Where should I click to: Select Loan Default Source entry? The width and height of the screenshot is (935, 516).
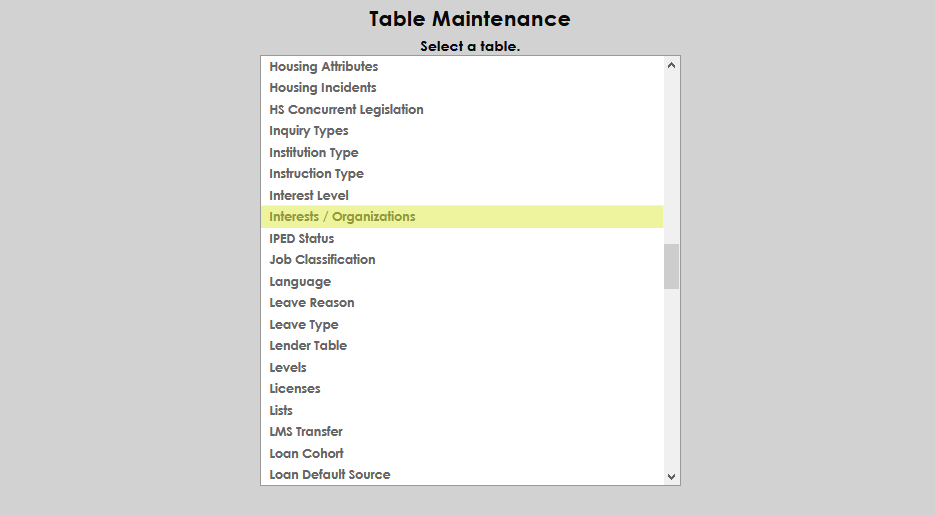pos(330,475)
